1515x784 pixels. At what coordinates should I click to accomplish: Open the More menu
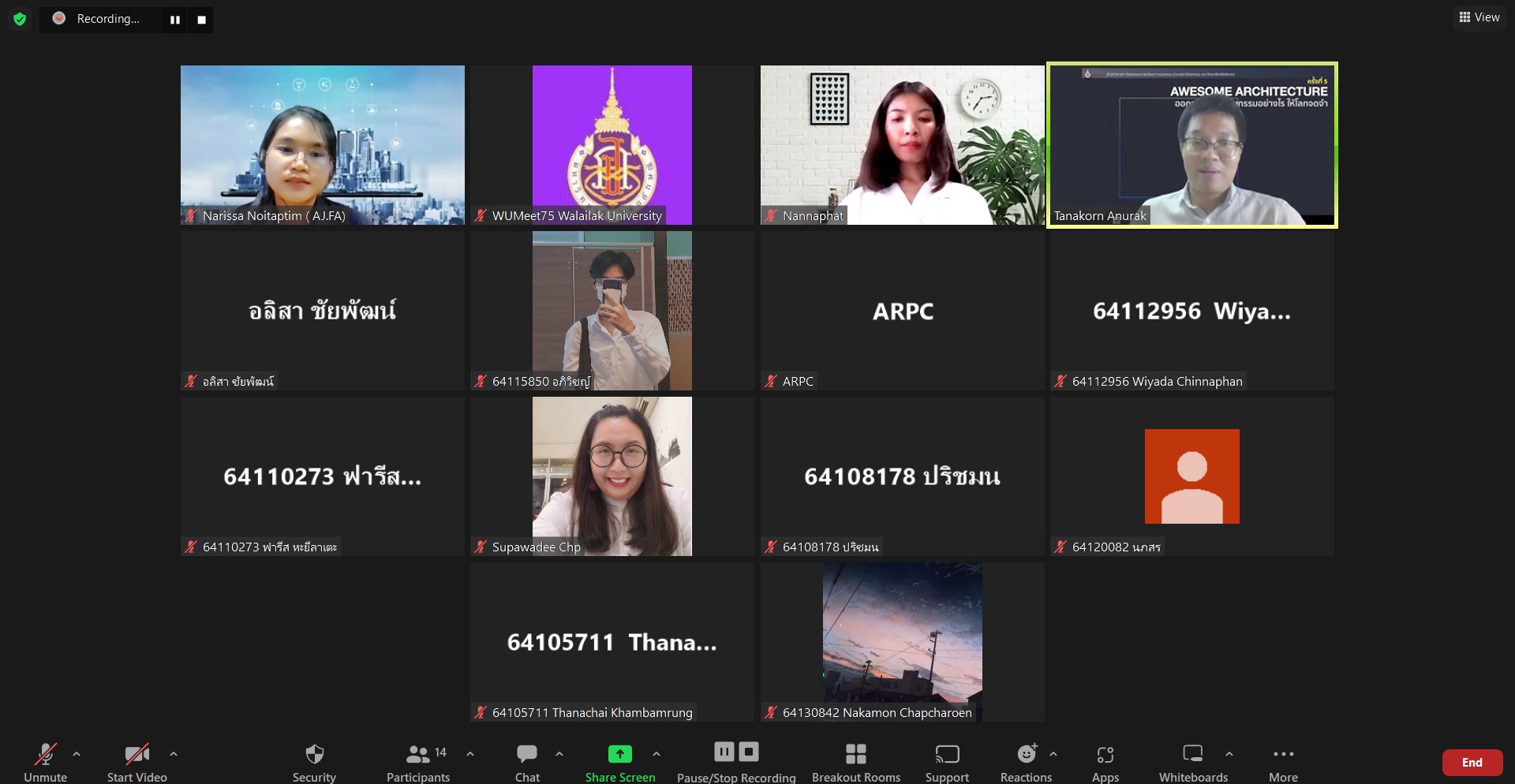(x=1283, y=755)
